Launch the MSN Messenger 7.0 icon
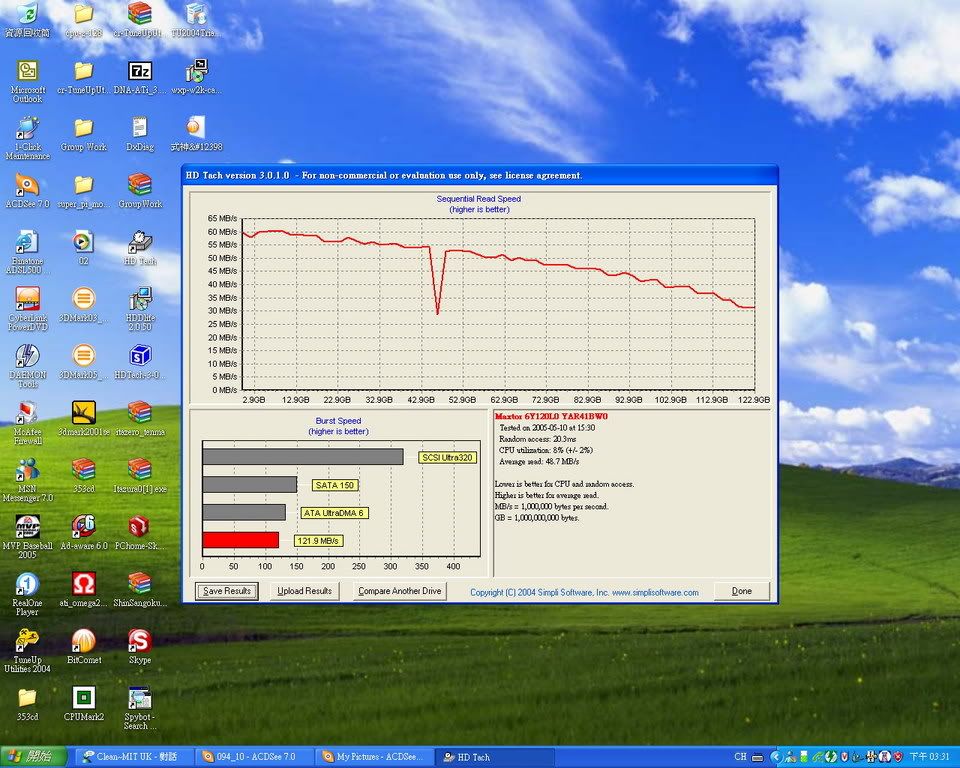The height and width of the screenshot is (768, 960). point(27,480)
